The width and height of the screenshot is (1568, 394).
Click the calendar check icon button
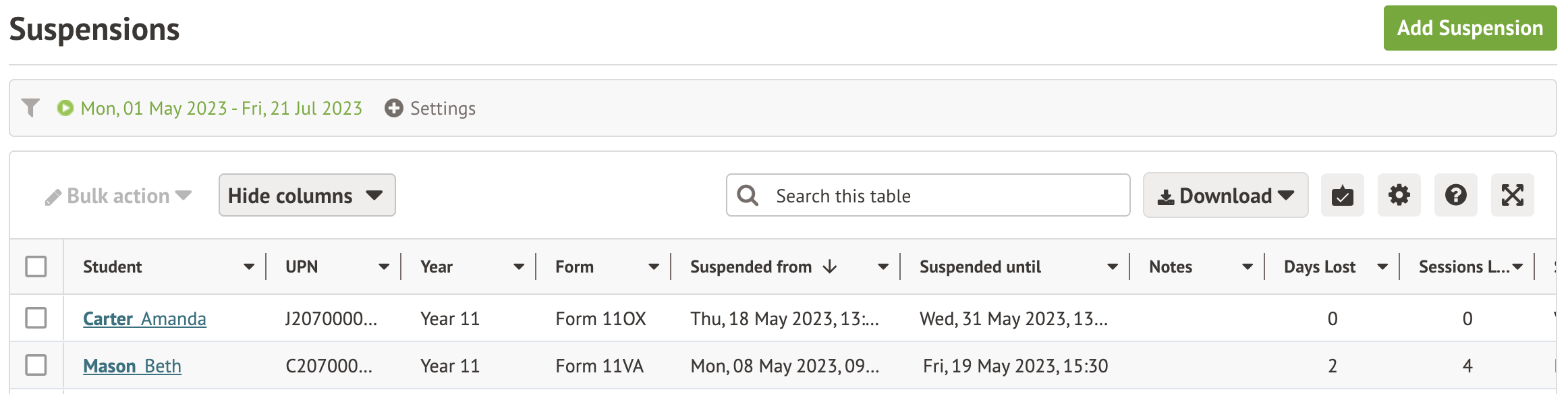[x=1342, y=196]
